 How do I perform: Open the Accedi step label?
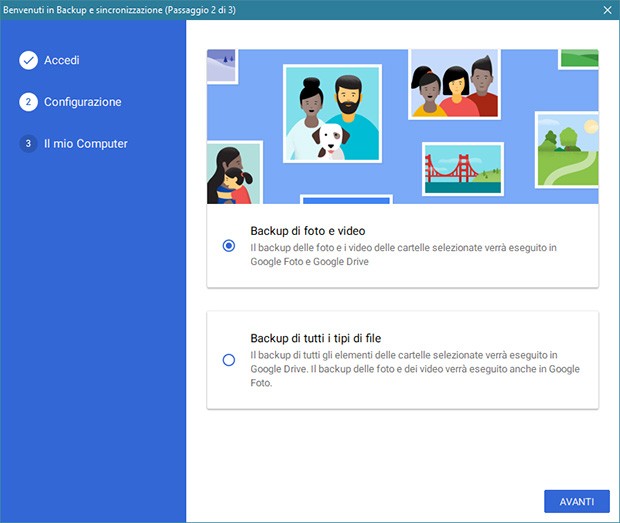62,61
